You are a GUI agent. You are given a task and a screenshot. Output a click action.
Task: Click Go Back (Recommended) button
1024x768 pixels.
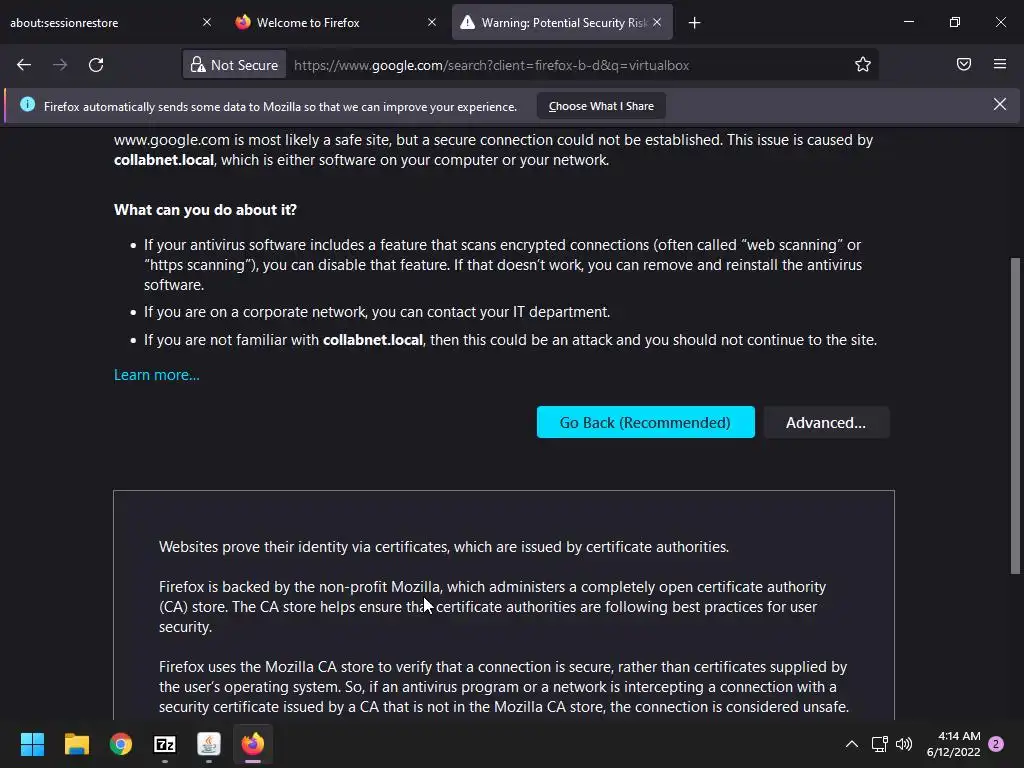[645, 423]
